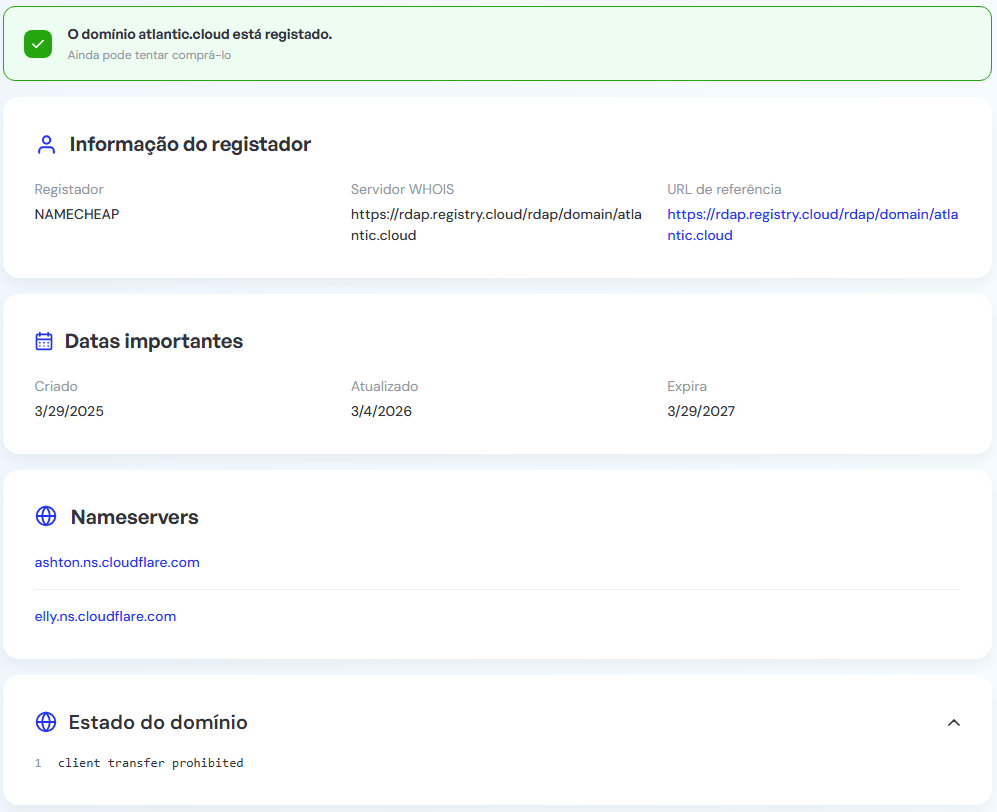997x812 pixels.
Task: Click the Expira label
Action: point(687,387)
